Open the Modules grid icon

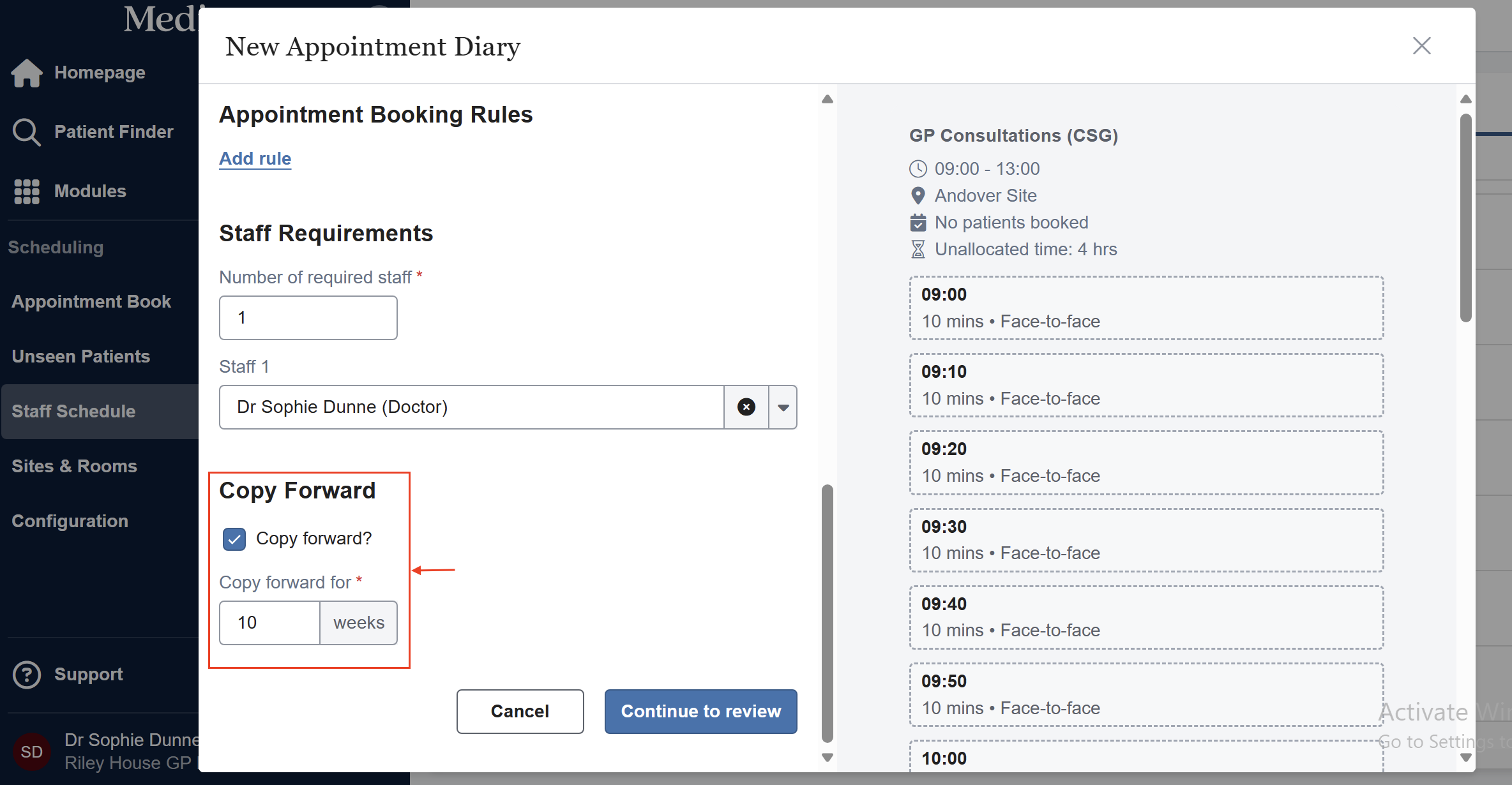27,191
